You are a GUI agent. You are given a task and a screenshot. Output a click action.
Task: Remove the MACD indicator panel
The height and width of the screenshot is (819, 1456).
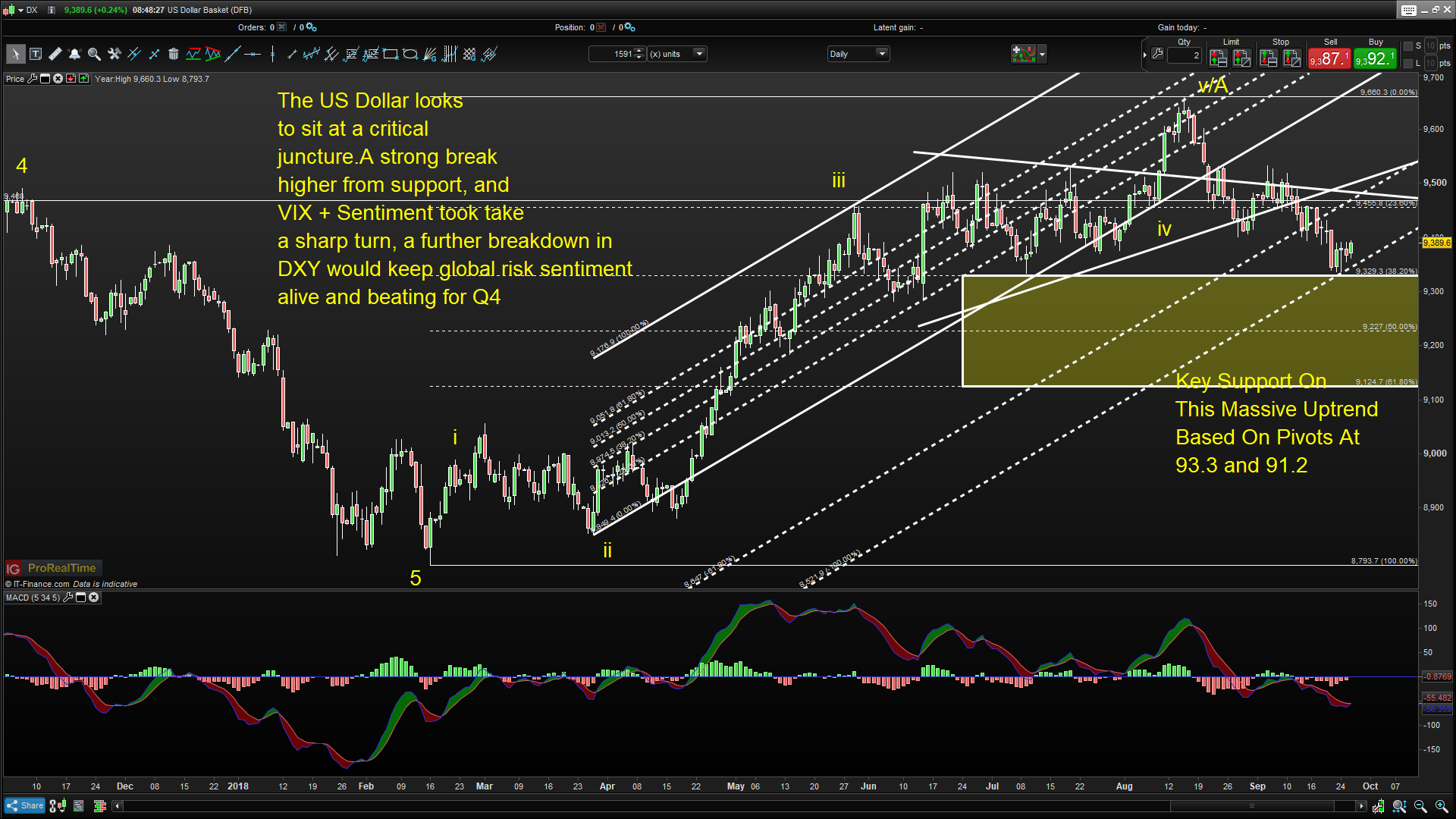pos(93,598)
